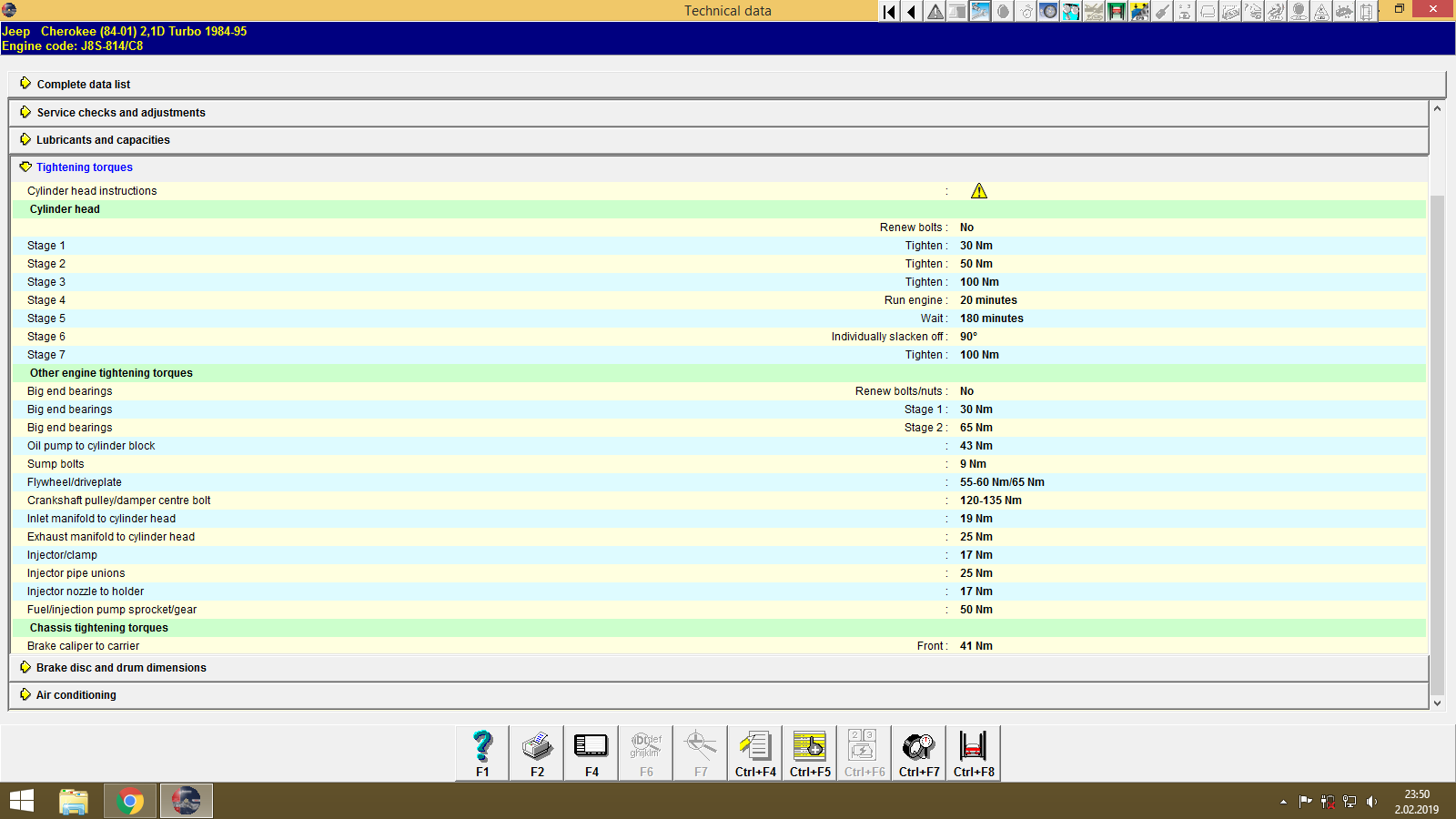
Task: Open the green vehicle lift icon in toolbar
Action: (1117, 12)
